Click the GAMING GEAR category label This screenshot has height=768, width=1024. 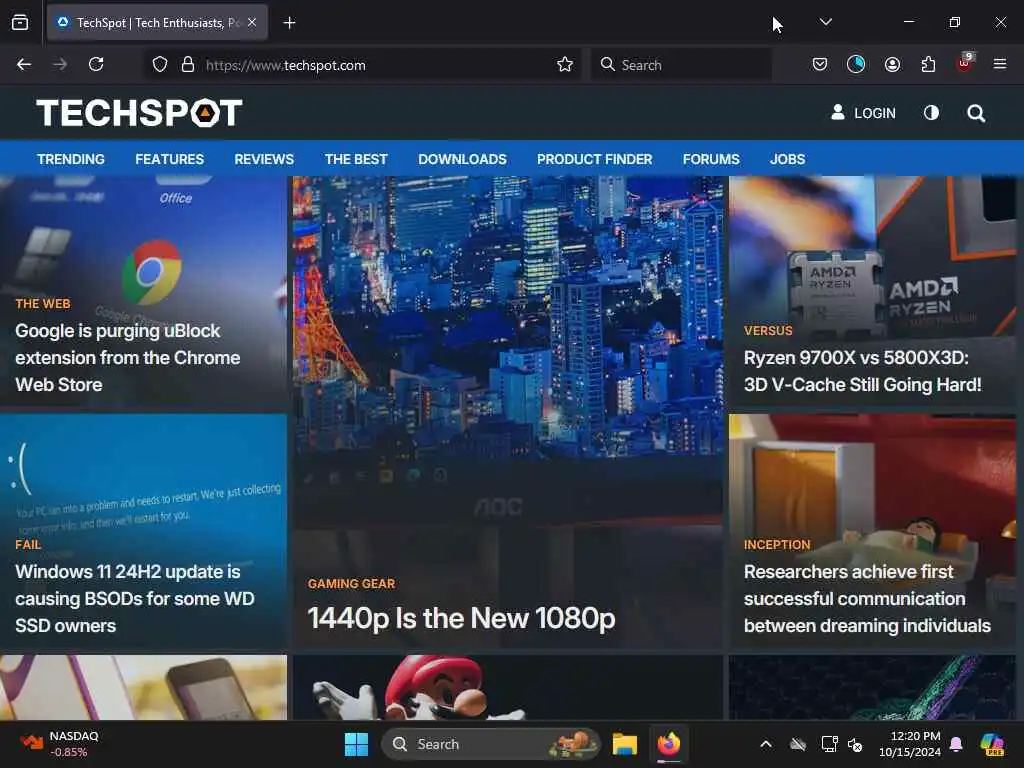(x=351, y=584)
